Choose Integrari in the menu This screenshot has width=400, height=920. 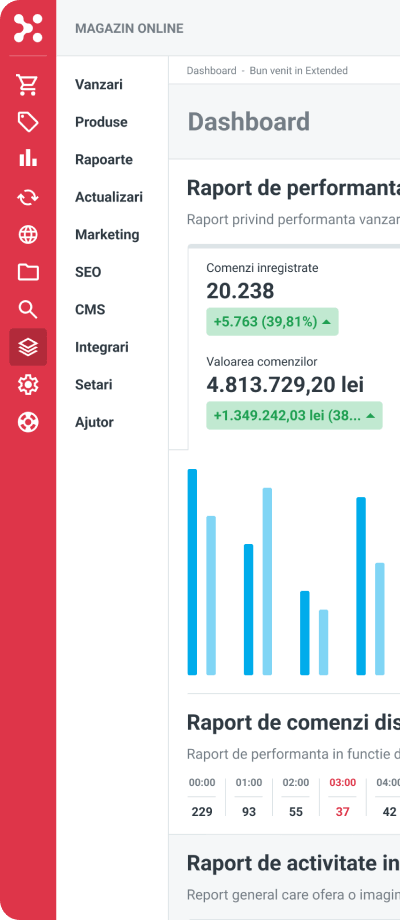[x=101, y=347]
